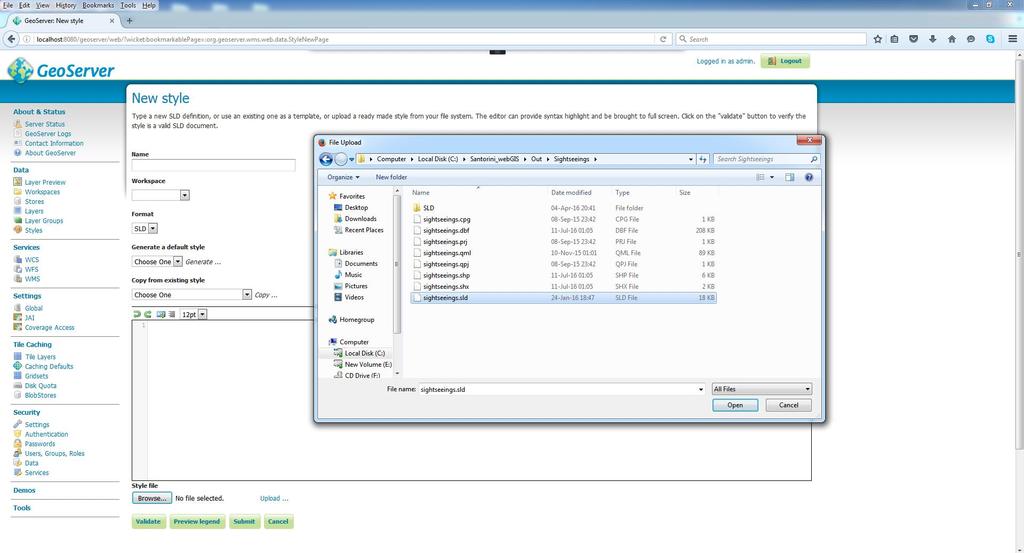The width and height of the screenshot is (1024, 553).
Task: Open the View menu in the menu bar
Action: tap(42, 5)
